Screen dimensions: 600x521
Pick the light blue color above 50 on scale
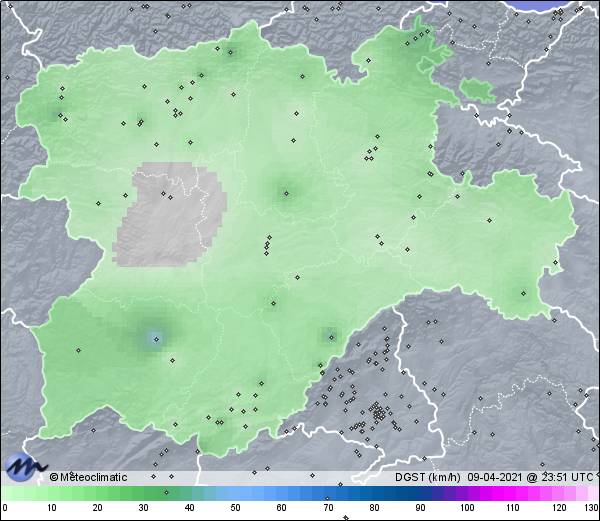pyautogui.click(x=235, y=493)
